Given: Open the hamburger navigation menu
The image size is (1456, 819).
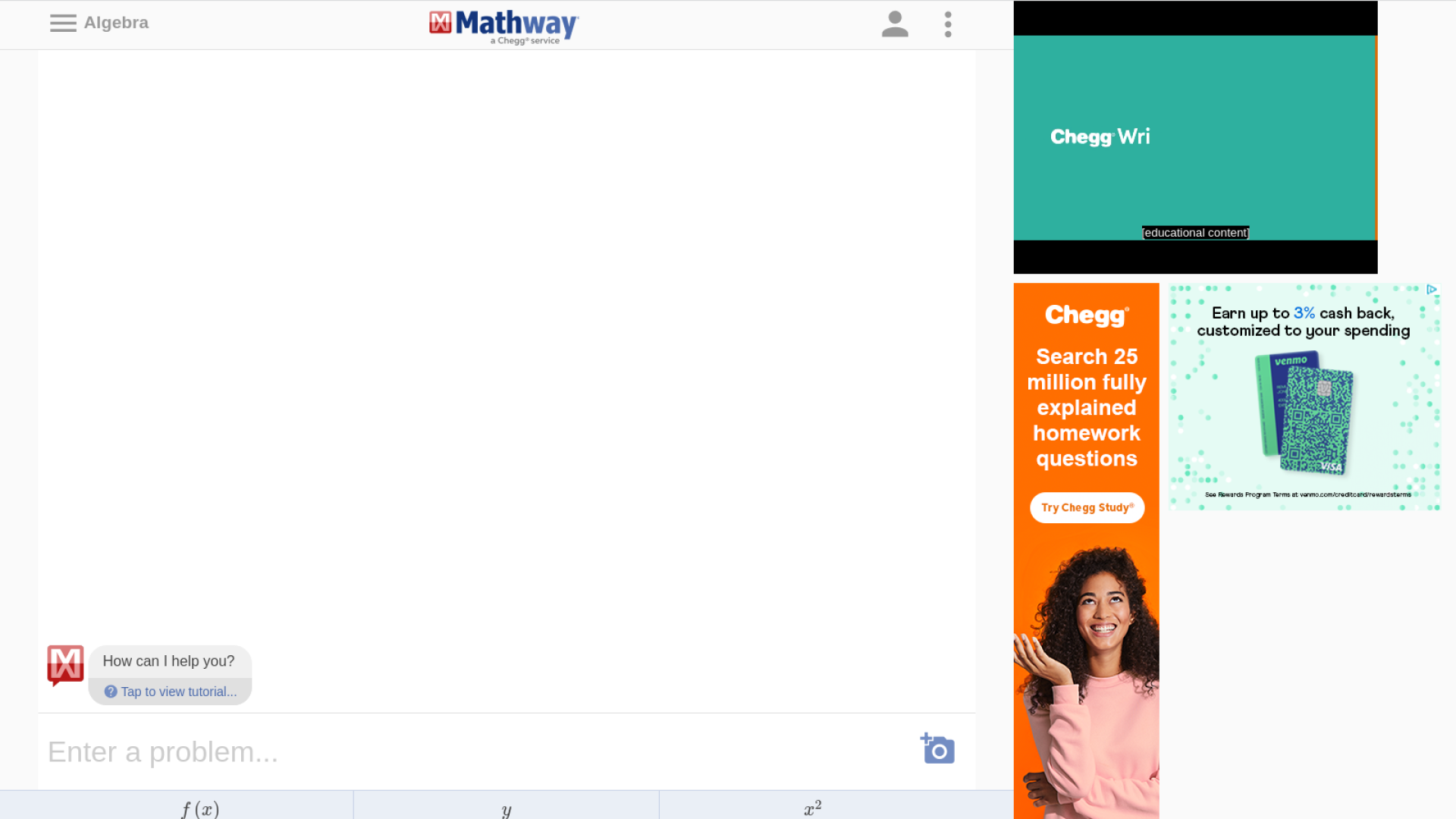Looking at the screenshot, I should click(x=64, y=23).
